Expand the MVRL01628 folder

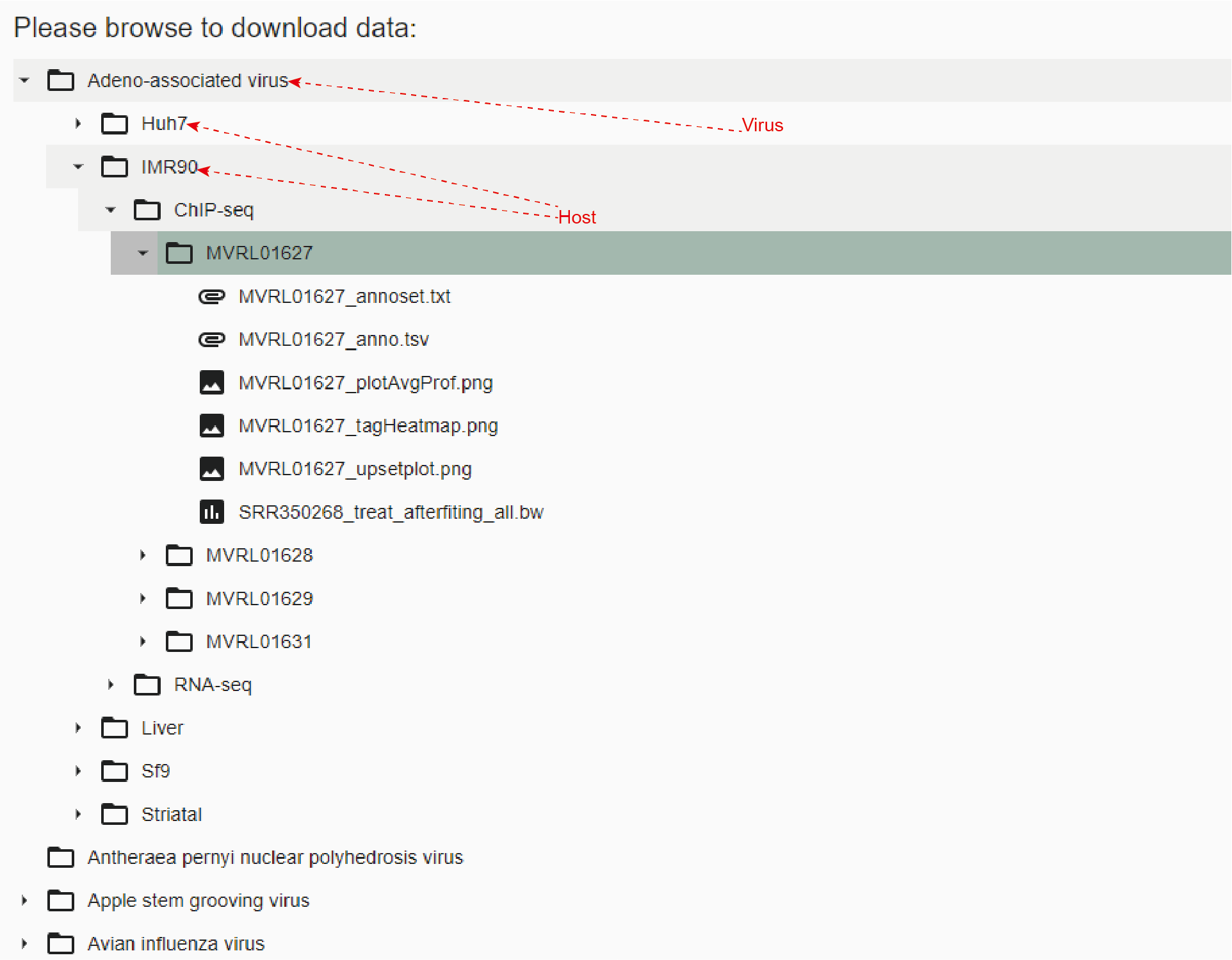142,555
